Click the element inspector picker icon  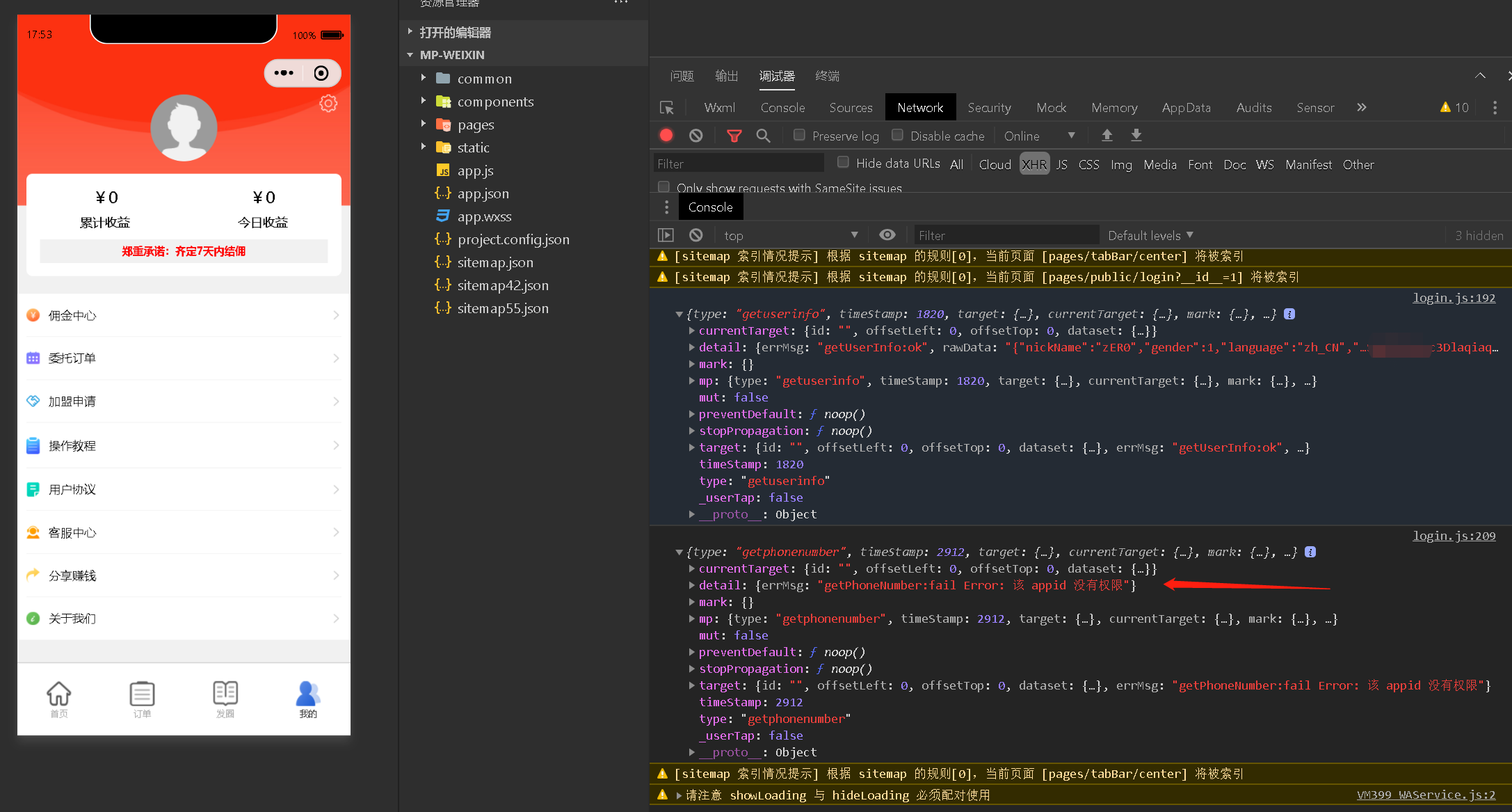pyautogui.click(x=667, y=108)
